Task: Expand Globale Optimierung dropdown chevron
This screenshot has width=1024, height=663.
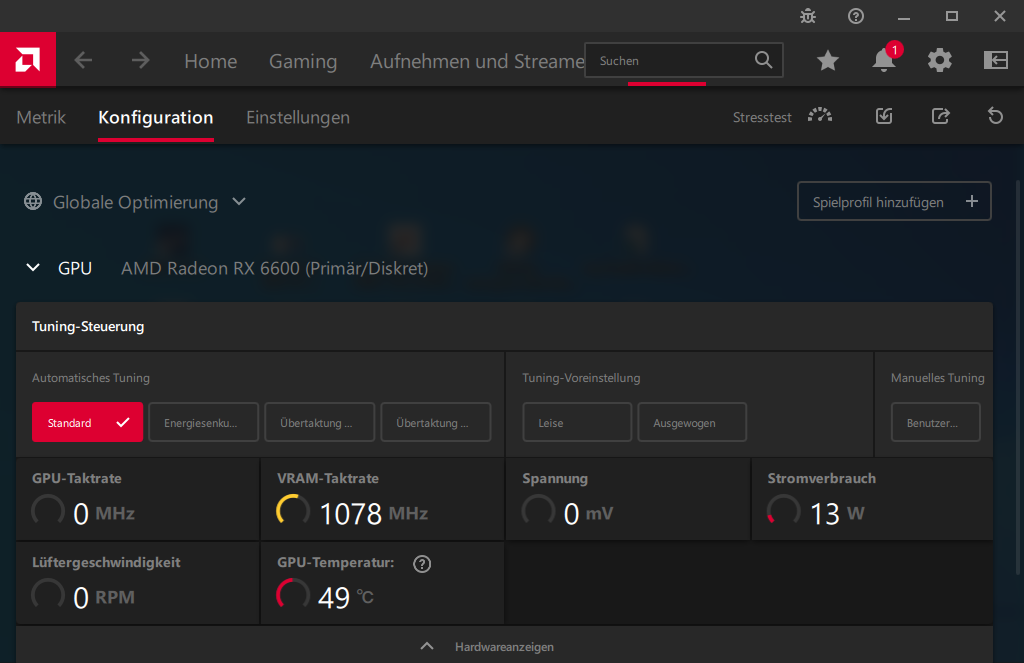Action: pos(239,201)
